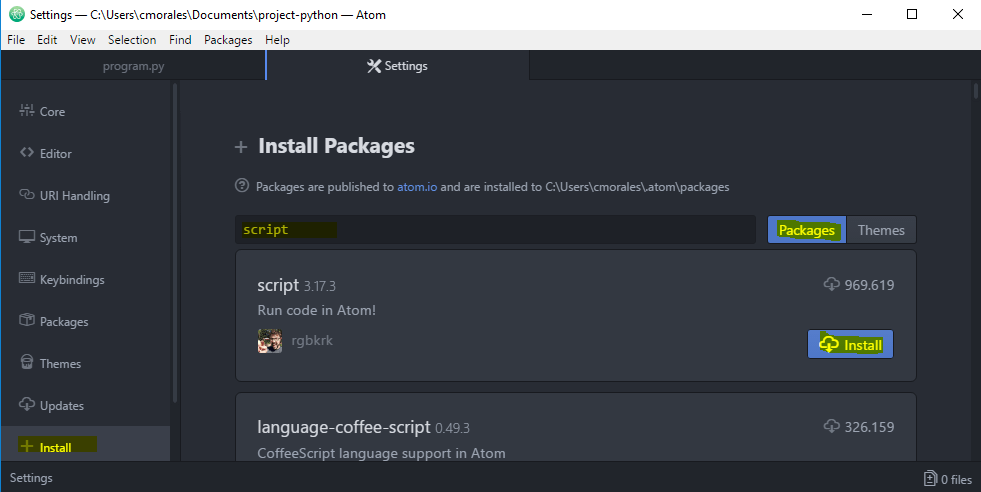Open the atom.io link
Viewport: 981px width, 492px height.
pos(417,187)
